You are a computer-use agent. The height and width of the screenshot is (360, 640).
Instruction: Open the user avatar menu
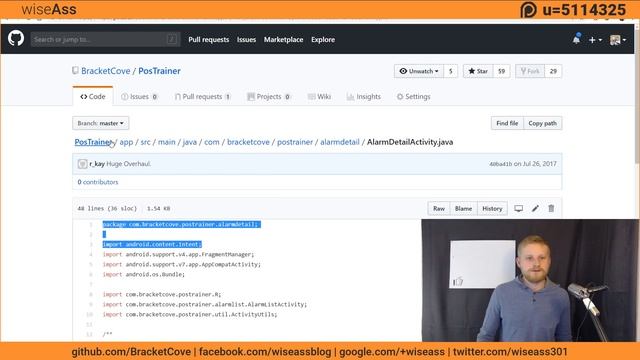click(x=618, y=40)
